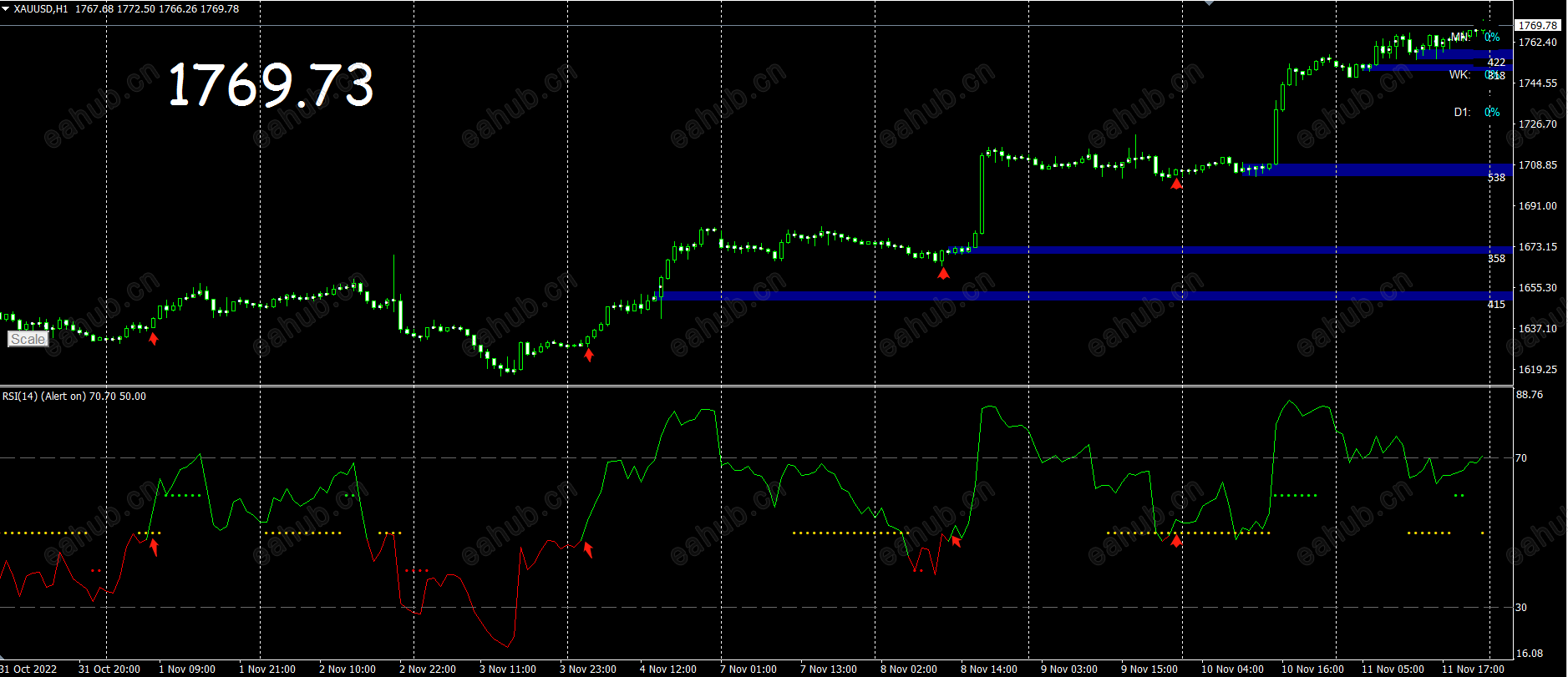Image resolution: width=1568 pixels, height=677 pixels.
Task: Click the 4 Nov 12:00 time label
Action: 668,669
